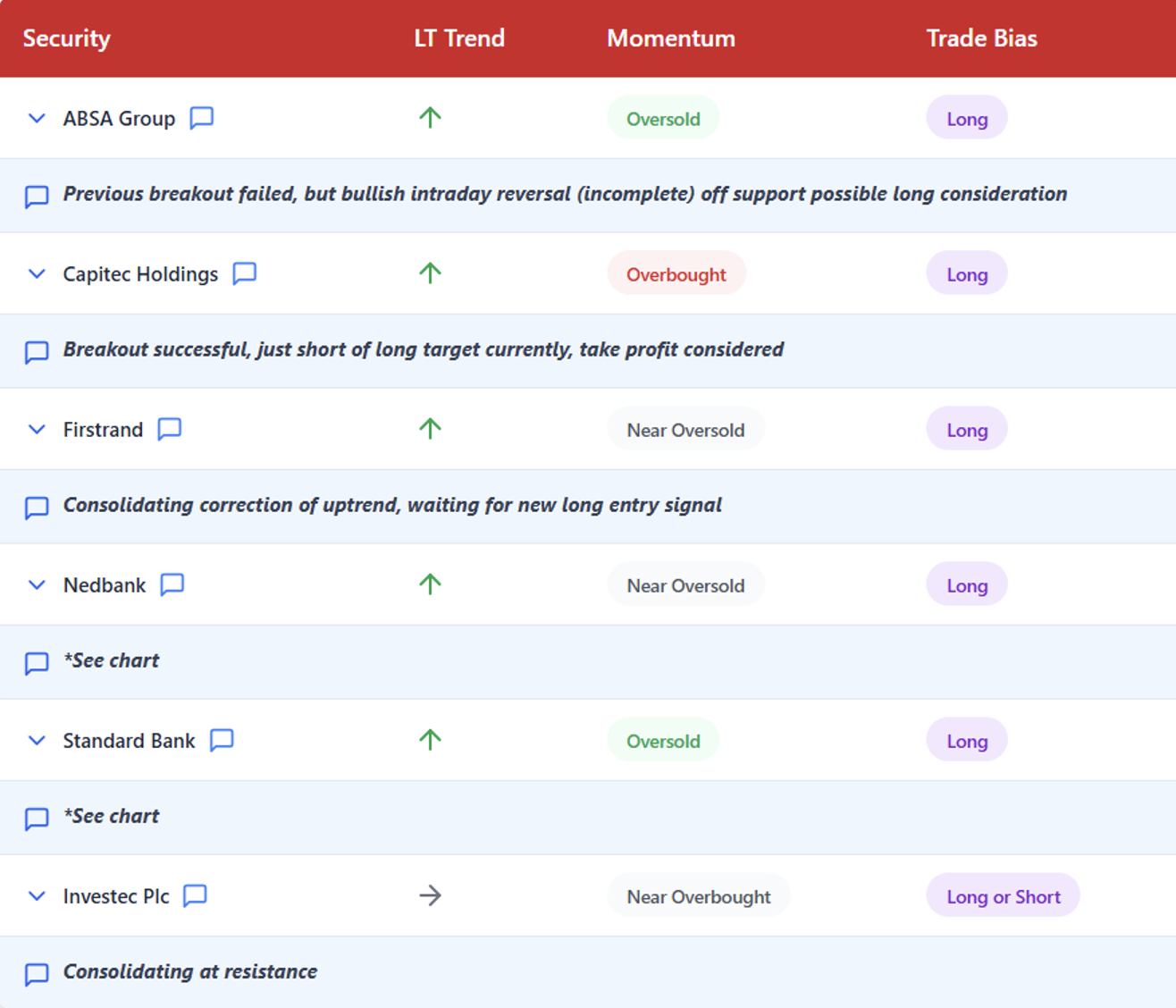1176x1008 pixels.
Task: Click comment icon beside Capitec Holdings
Action: click(245, 273)
